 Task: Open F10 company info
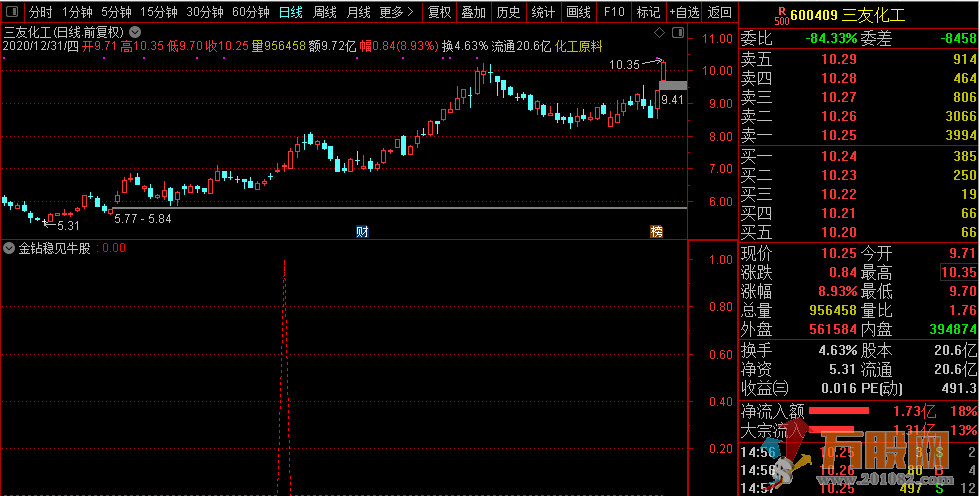[614, 12]
